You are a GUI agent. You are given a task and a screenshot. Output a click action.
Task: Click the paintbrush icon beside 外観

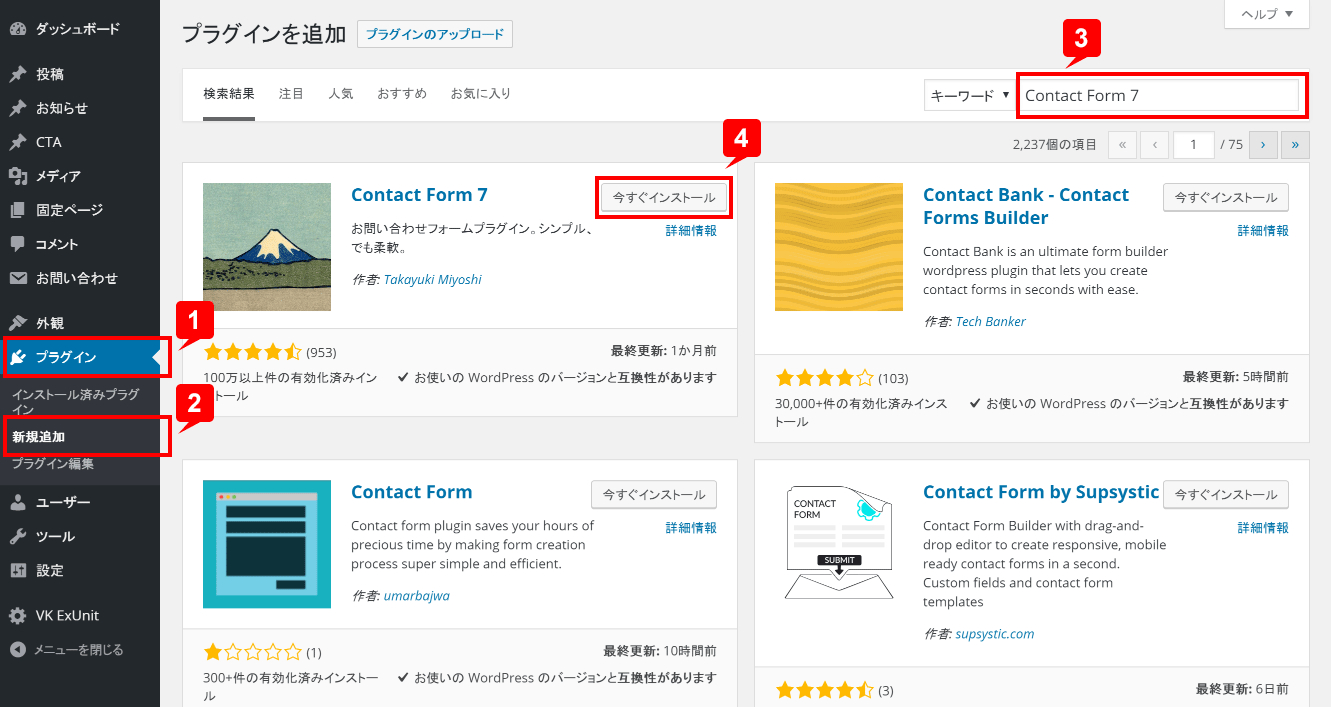(18, 323)
